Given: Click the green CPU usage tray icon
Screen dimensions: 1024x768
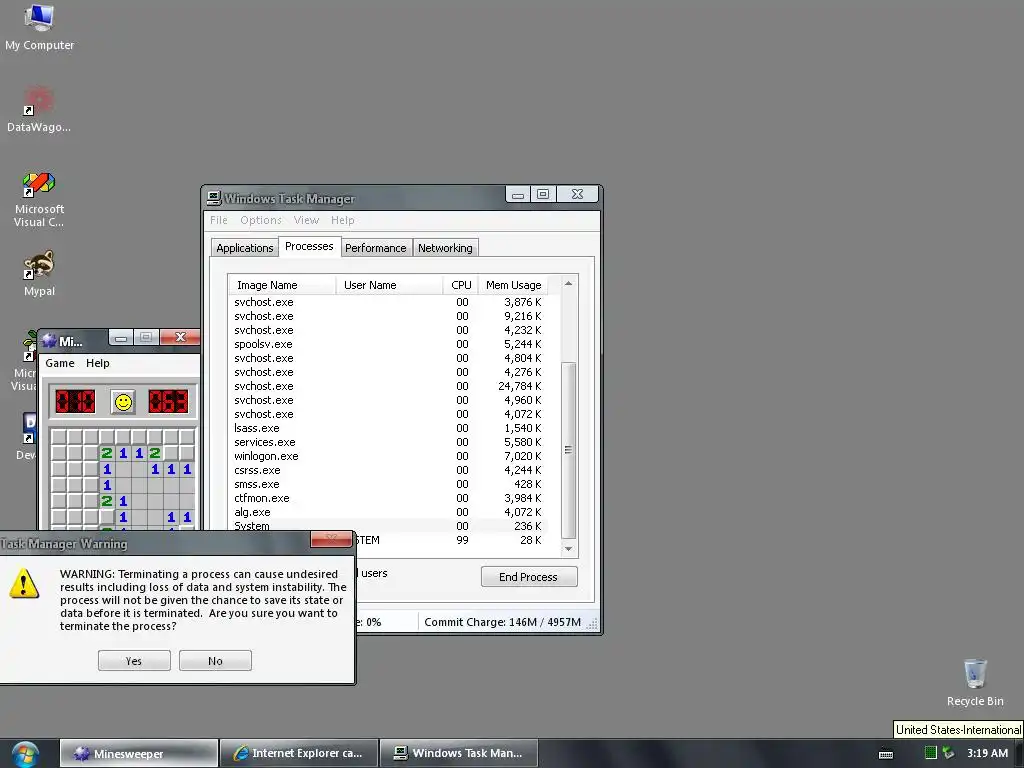Looking at the screenshot, I should (x=931, y=753).
